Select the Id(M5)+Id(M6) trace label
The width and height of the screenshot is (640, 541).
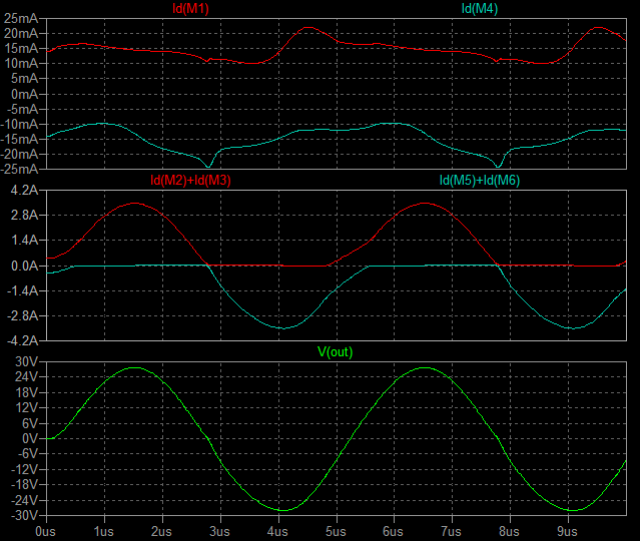click(x=479, y=180)
